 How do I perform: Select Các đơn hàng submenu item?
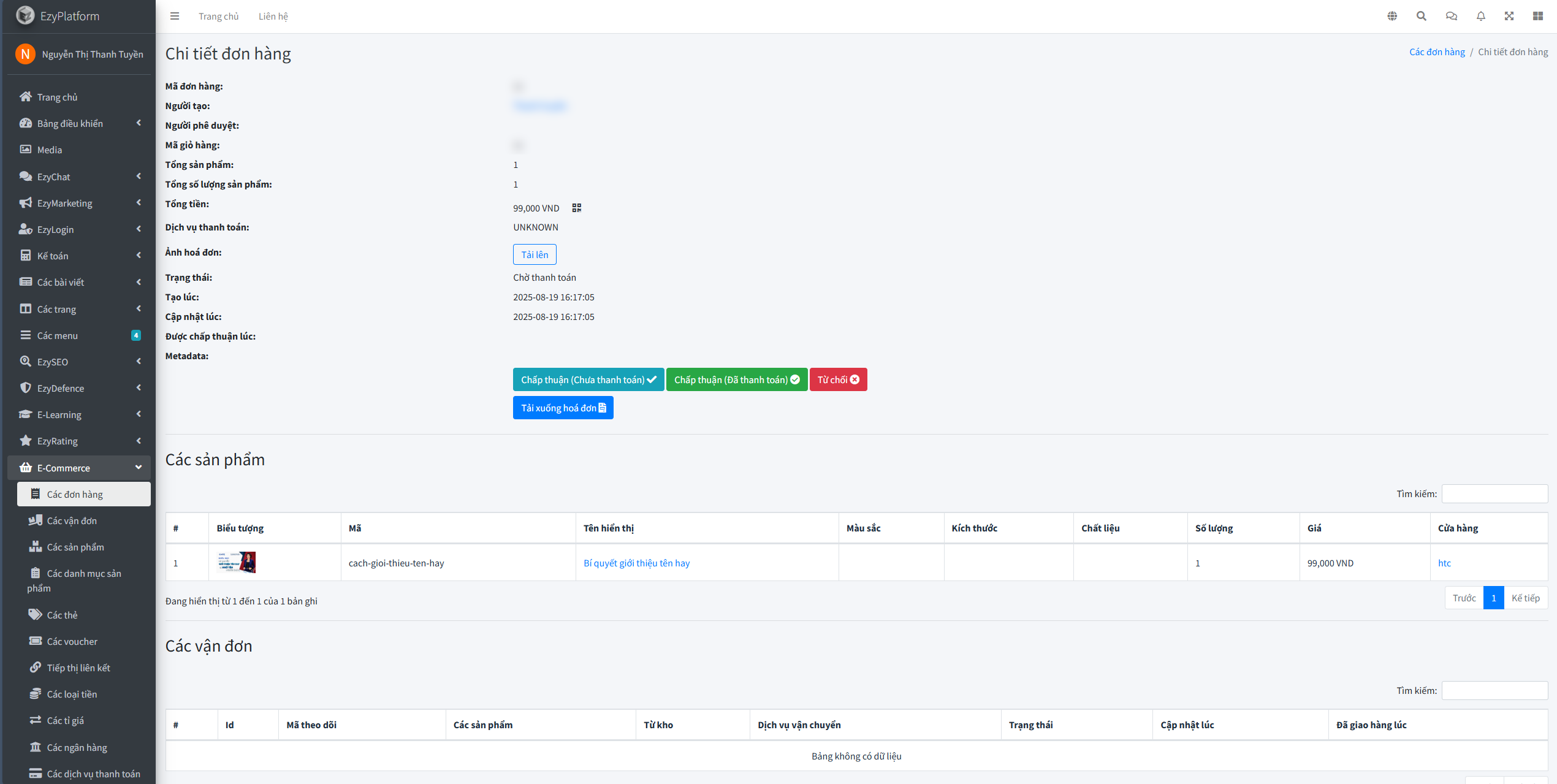click(84, 494)
